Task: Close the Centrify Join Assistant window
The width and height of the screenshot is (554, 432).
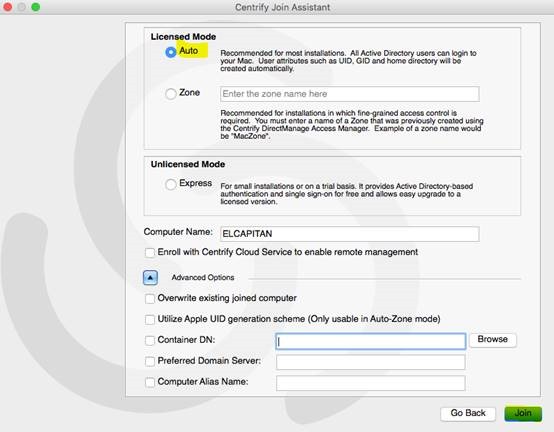Action: point(7,7)
